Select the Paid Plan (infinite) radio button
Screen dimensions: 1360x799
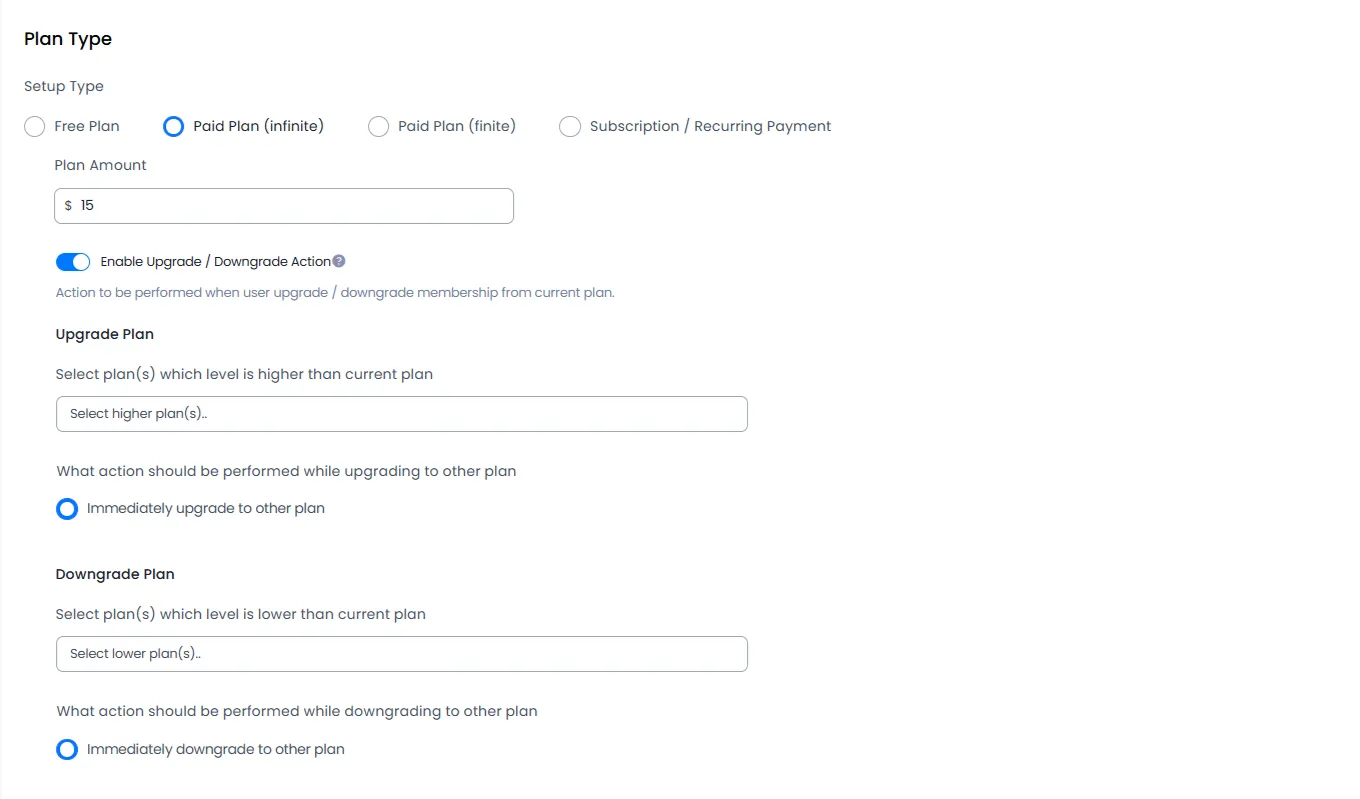coord(174,127)
